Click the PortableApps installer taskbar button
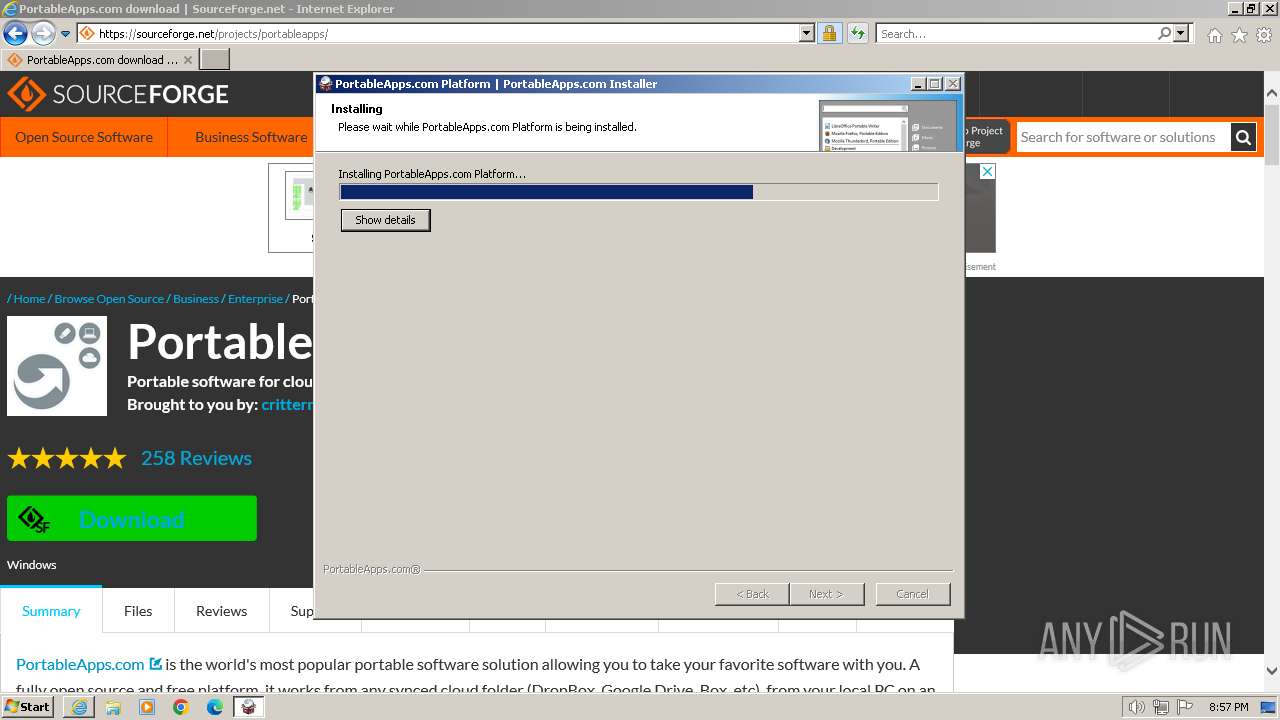This screenshot has width=1280, height=720. pyautogui.click(x=249, y=707)
